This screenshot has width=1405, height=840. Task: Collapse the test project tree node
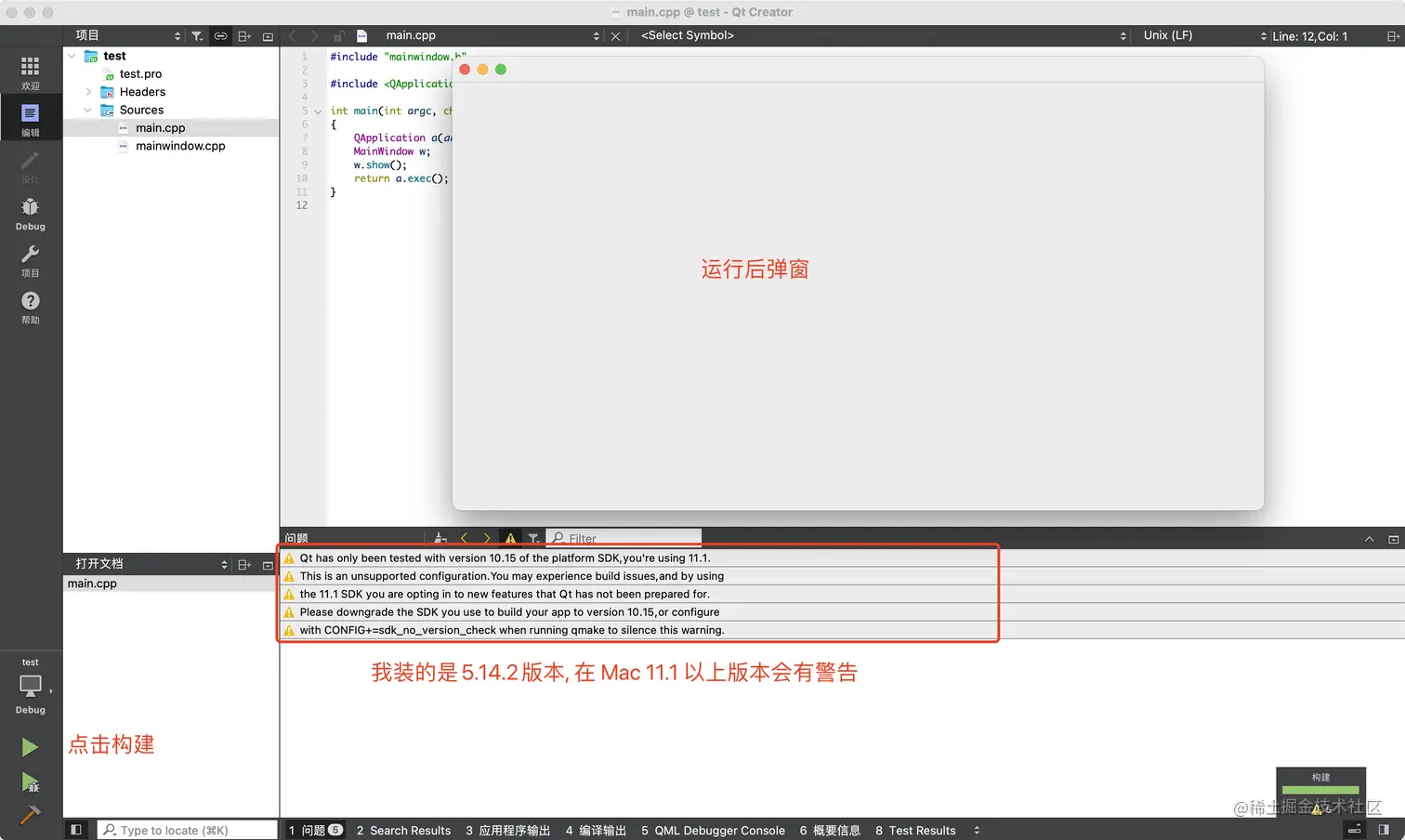coord(72,56)
